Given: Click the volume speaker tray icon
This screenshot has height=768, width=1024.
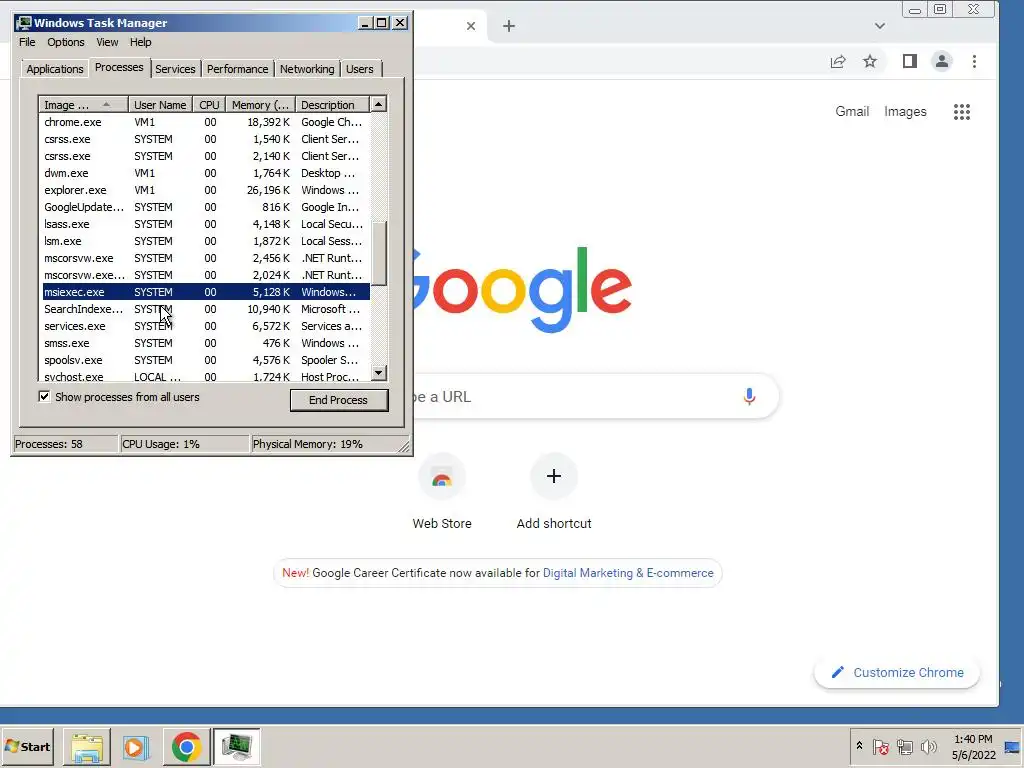Looking at the screenshot, I should click(928, 746).
